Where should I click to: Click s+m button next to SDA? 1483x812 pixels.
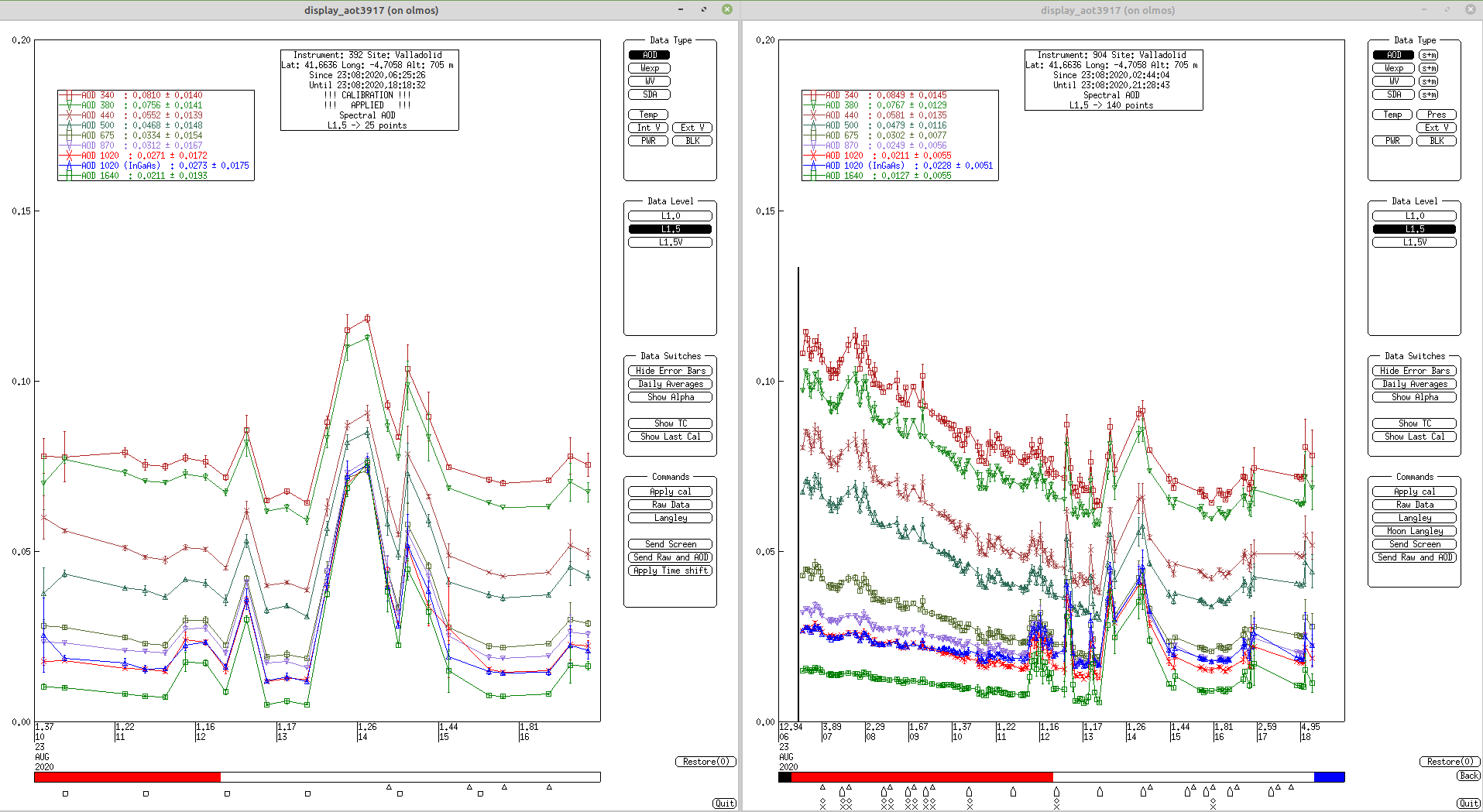1429,94
